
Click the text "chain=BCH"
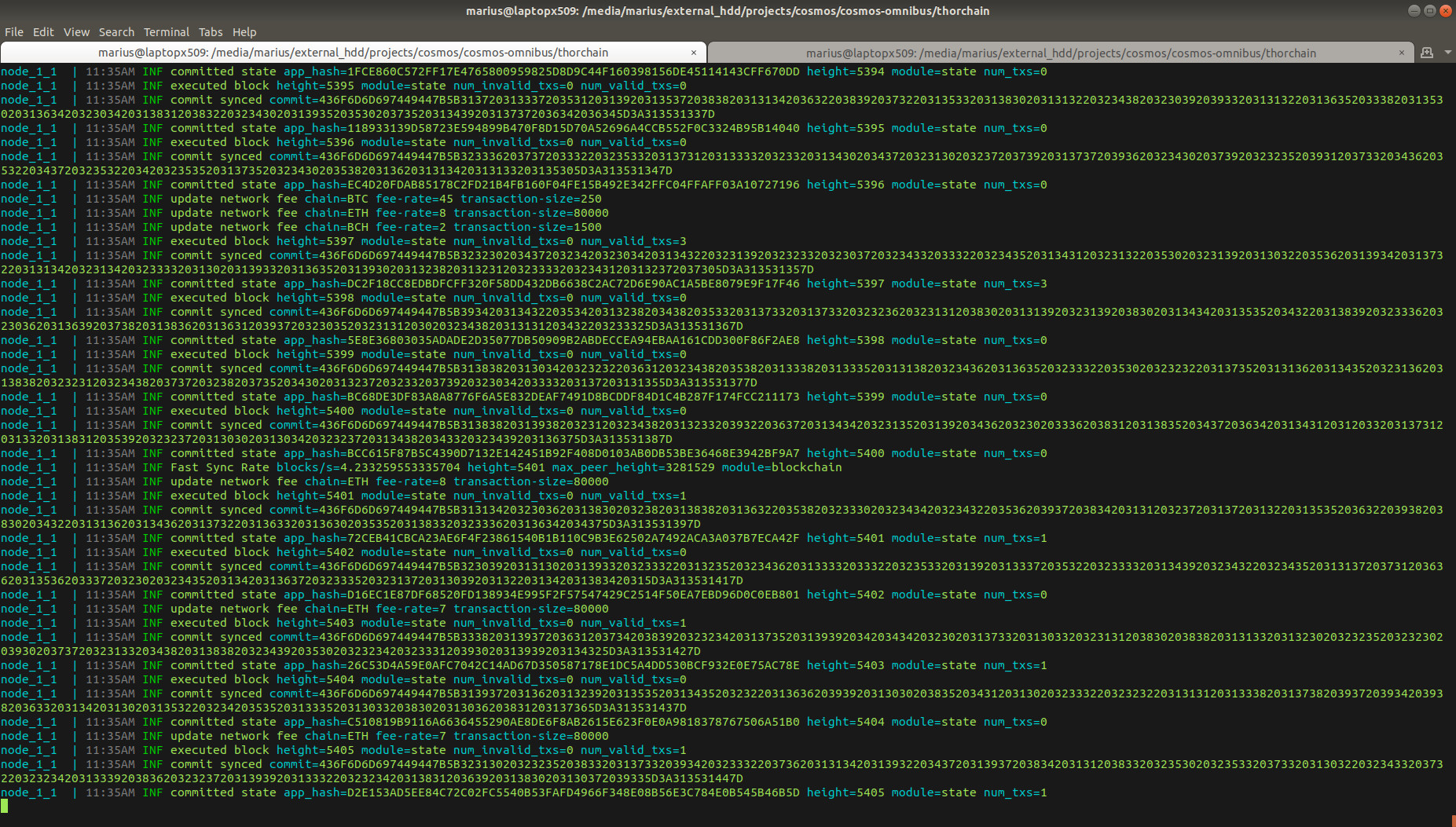336,227
